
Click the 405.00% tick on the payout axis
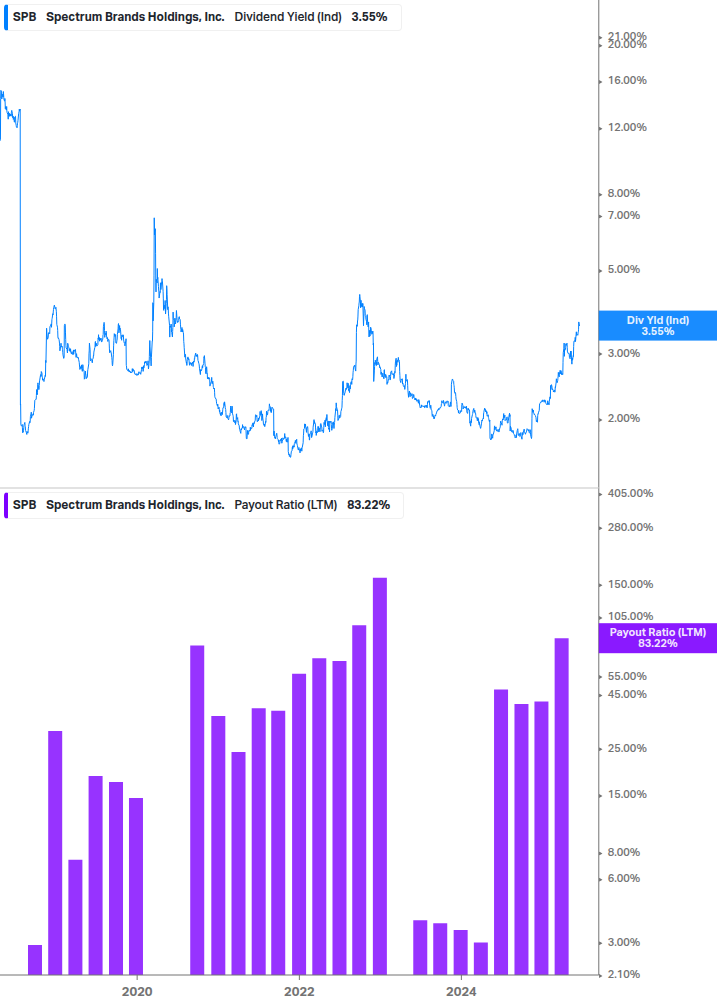click(630, 494)
